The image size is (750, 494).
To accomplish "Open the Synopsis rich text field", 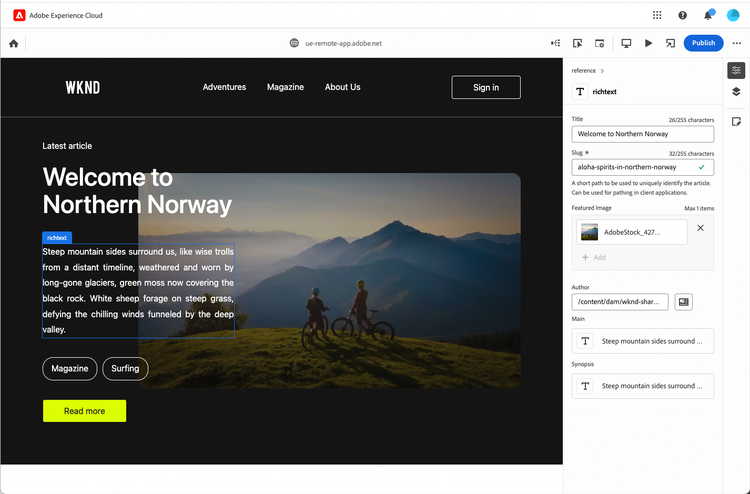I will (x=642, y=386).
